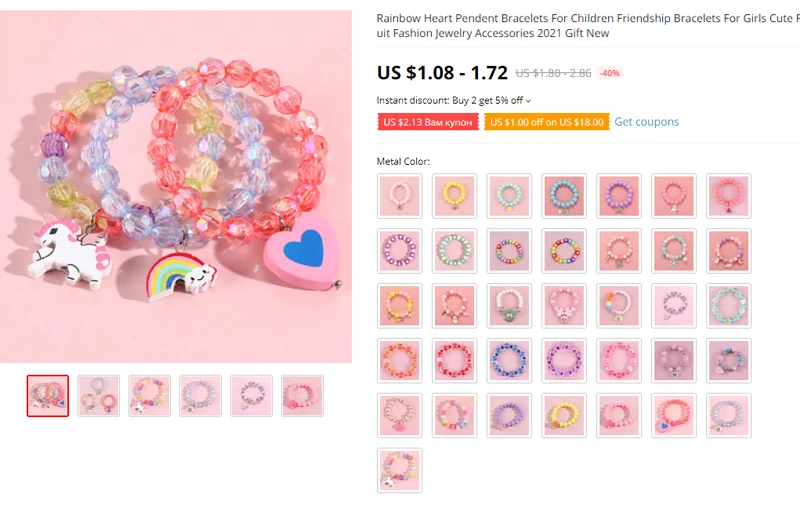Open the rainbow unicorn bracelet gallery thumbnail

pyautogui.click(x=149, y=396)
